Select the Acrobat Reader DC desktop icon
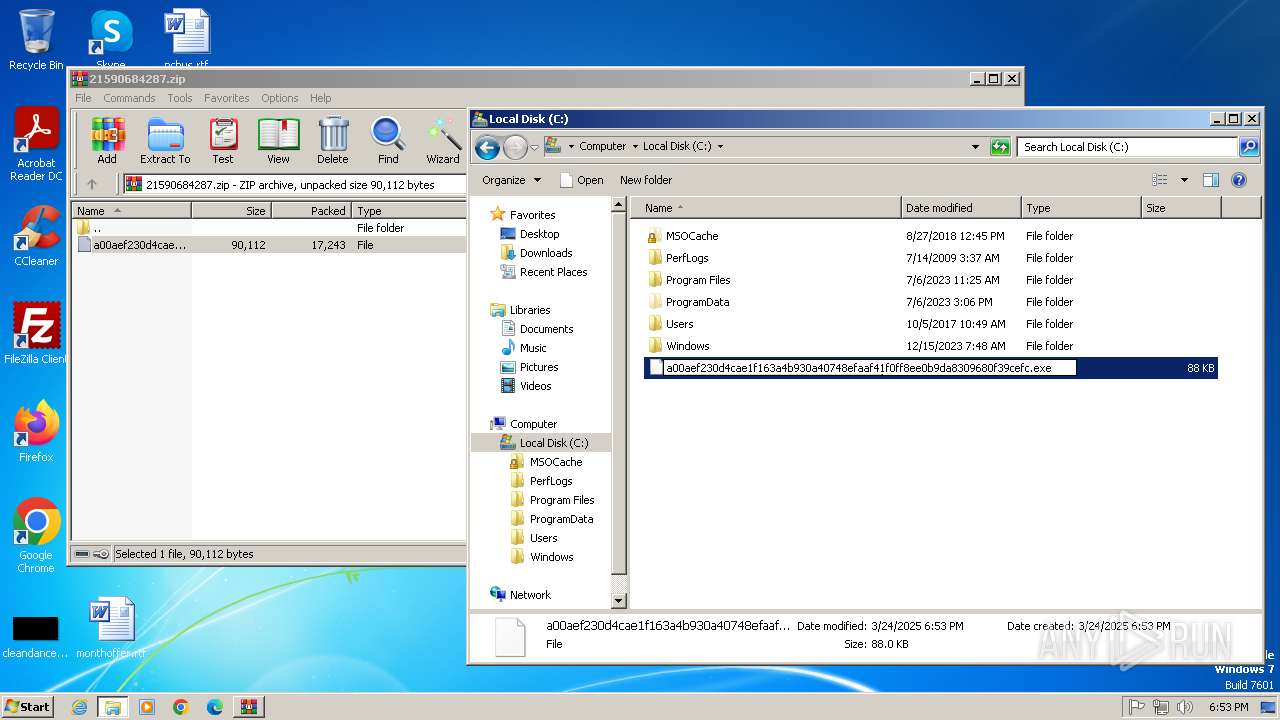 36,146
